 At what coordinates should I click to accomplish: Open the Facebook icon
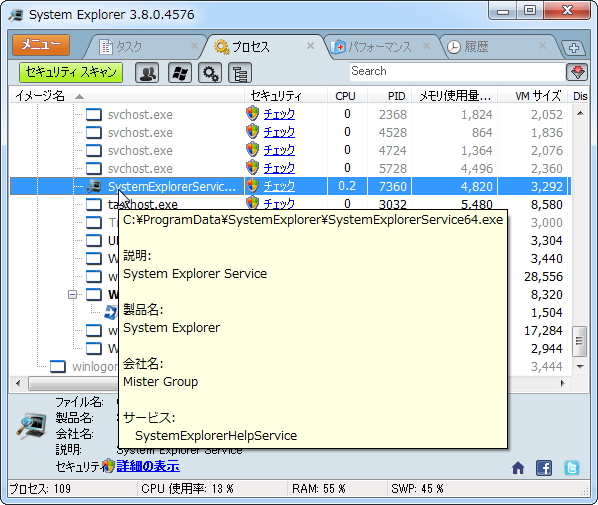(544, 468)
